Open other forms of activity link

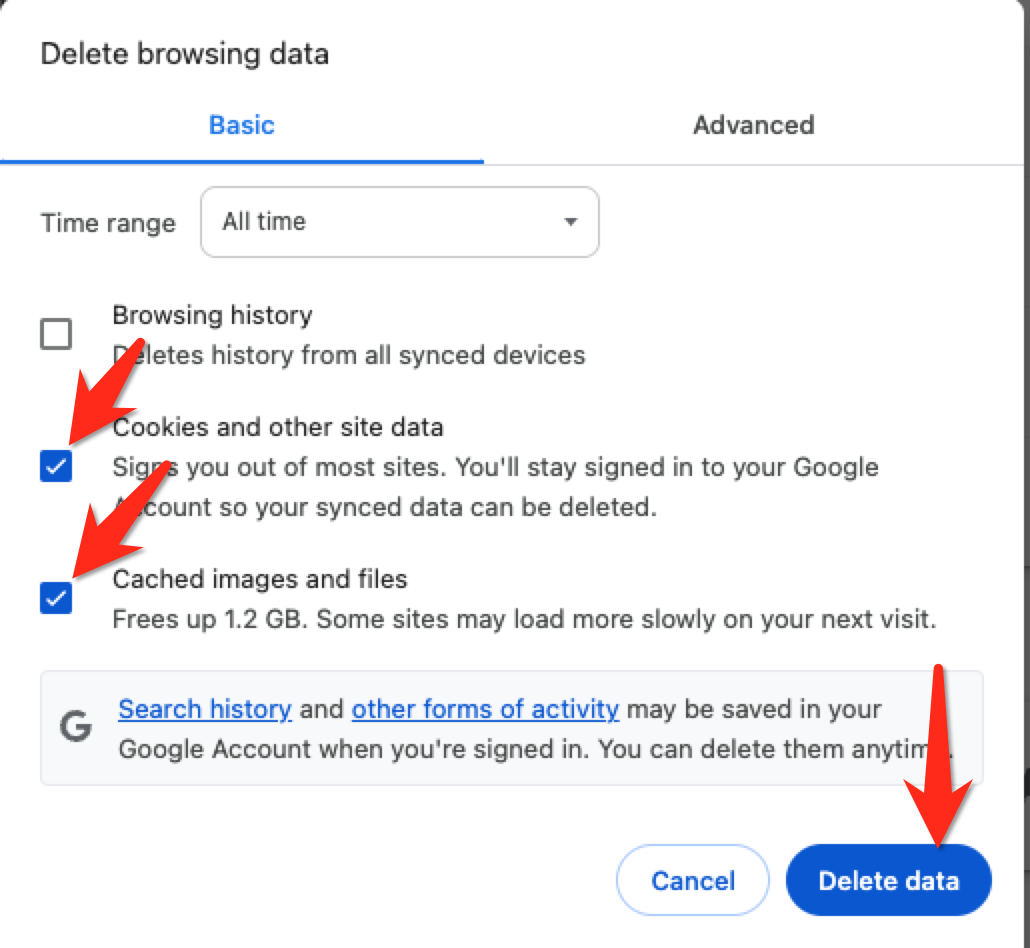pos(485,710)
